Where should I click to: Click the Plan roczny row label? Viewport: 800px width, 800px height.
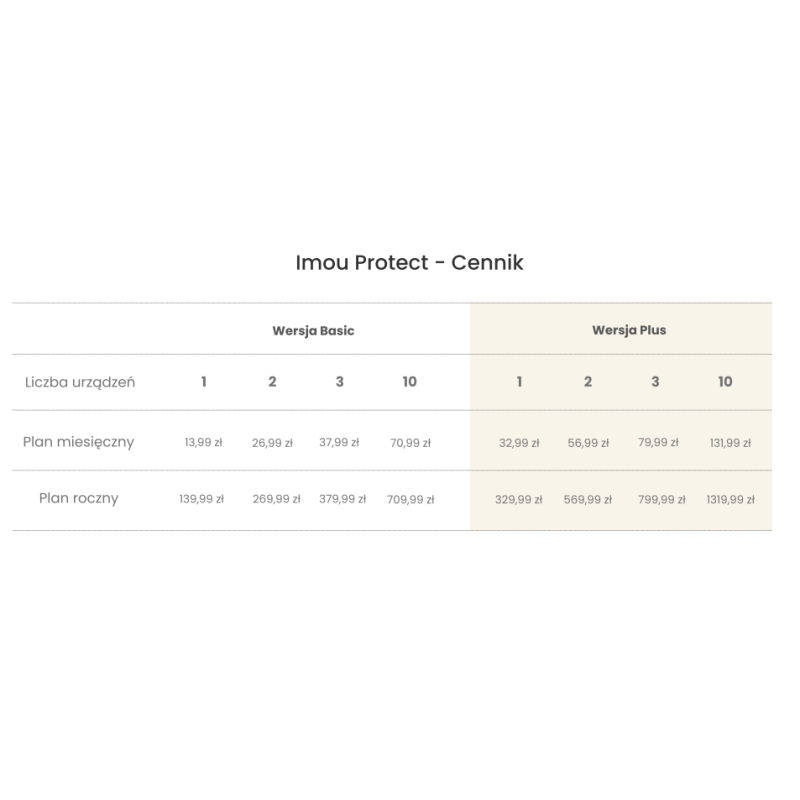(78, 498)
